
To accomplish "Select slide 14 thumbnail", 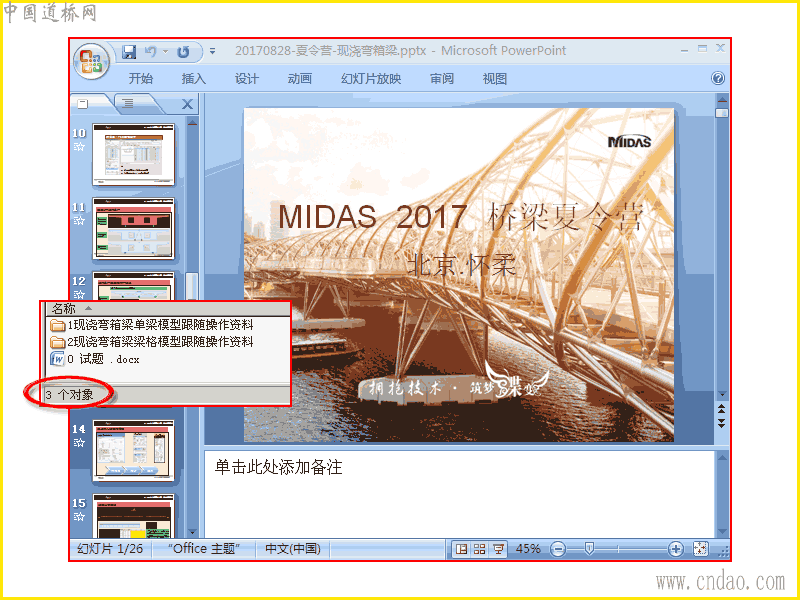I will [x=133, y=451].
